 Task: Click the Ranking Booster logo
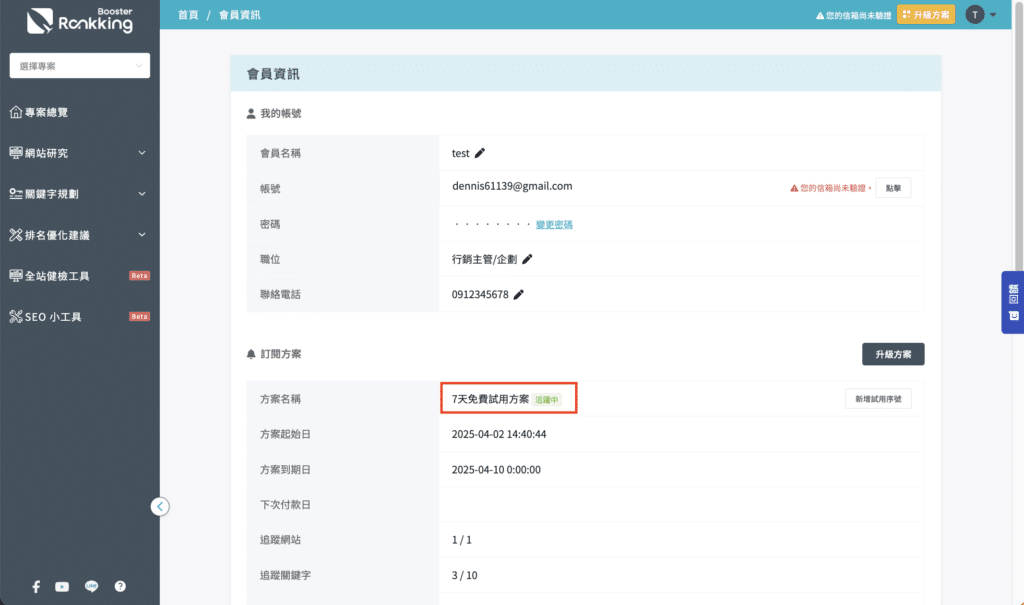click(80, 20)
